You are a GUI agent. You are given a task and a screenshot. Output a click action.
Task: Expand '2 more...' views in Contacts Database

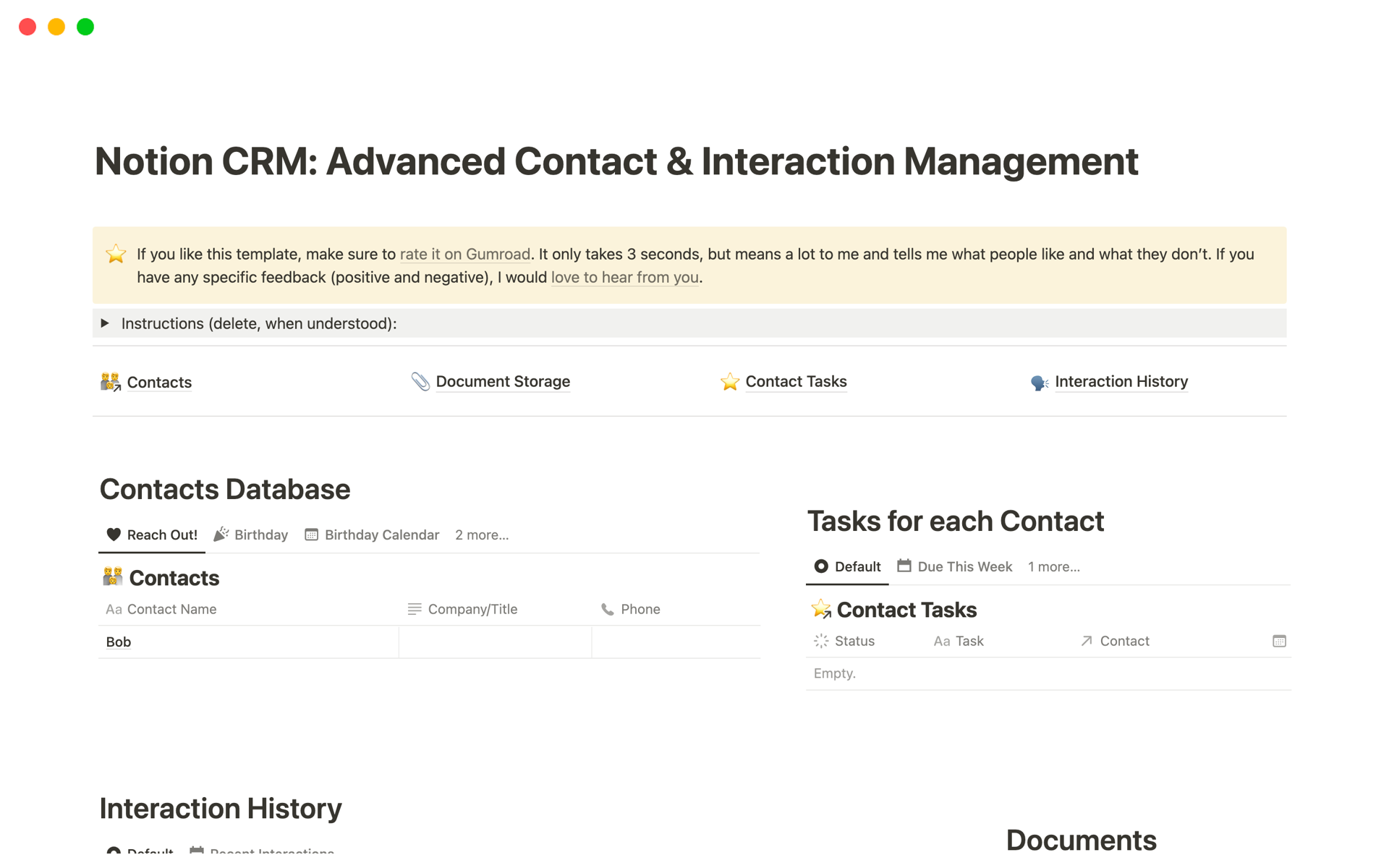click(482, 535)
